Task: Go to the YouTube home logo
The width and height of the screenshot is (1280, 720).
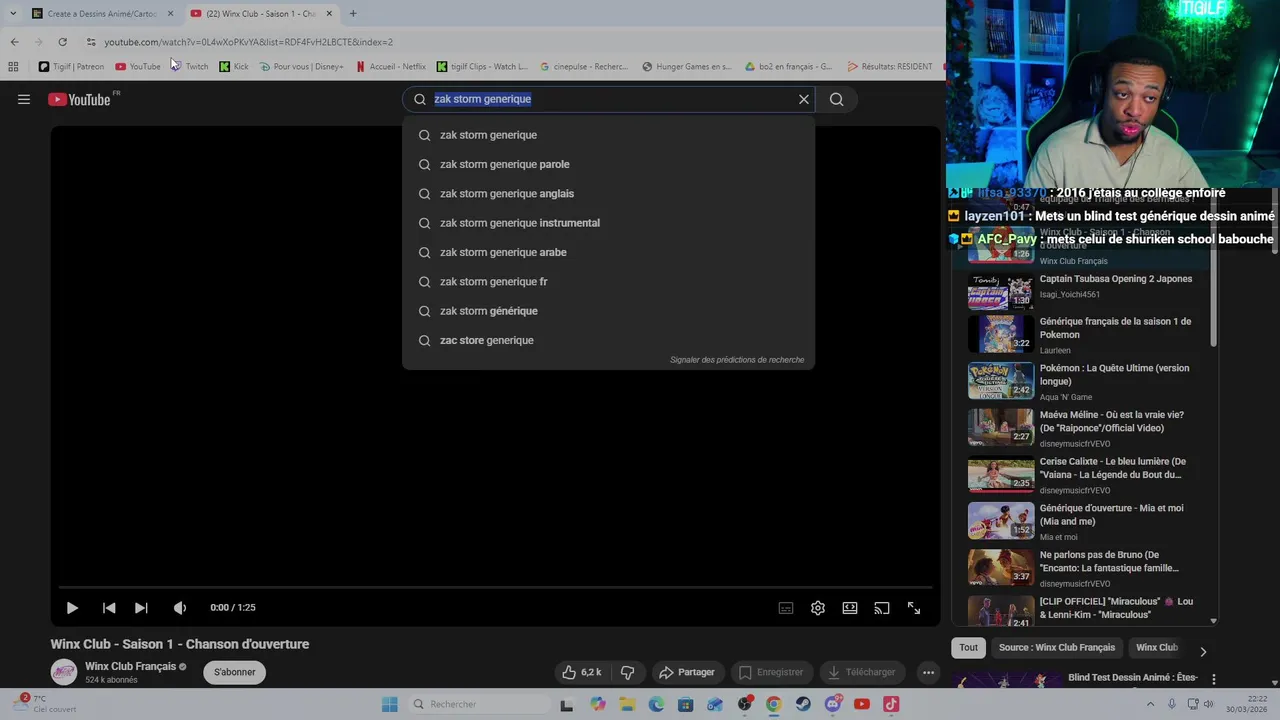Action: (x=79, y=99)
